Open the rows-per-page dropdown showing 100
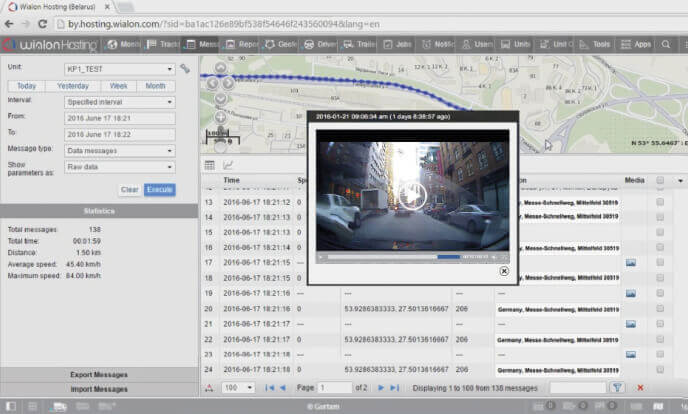 pyautogui.click(x=237, y=387)
